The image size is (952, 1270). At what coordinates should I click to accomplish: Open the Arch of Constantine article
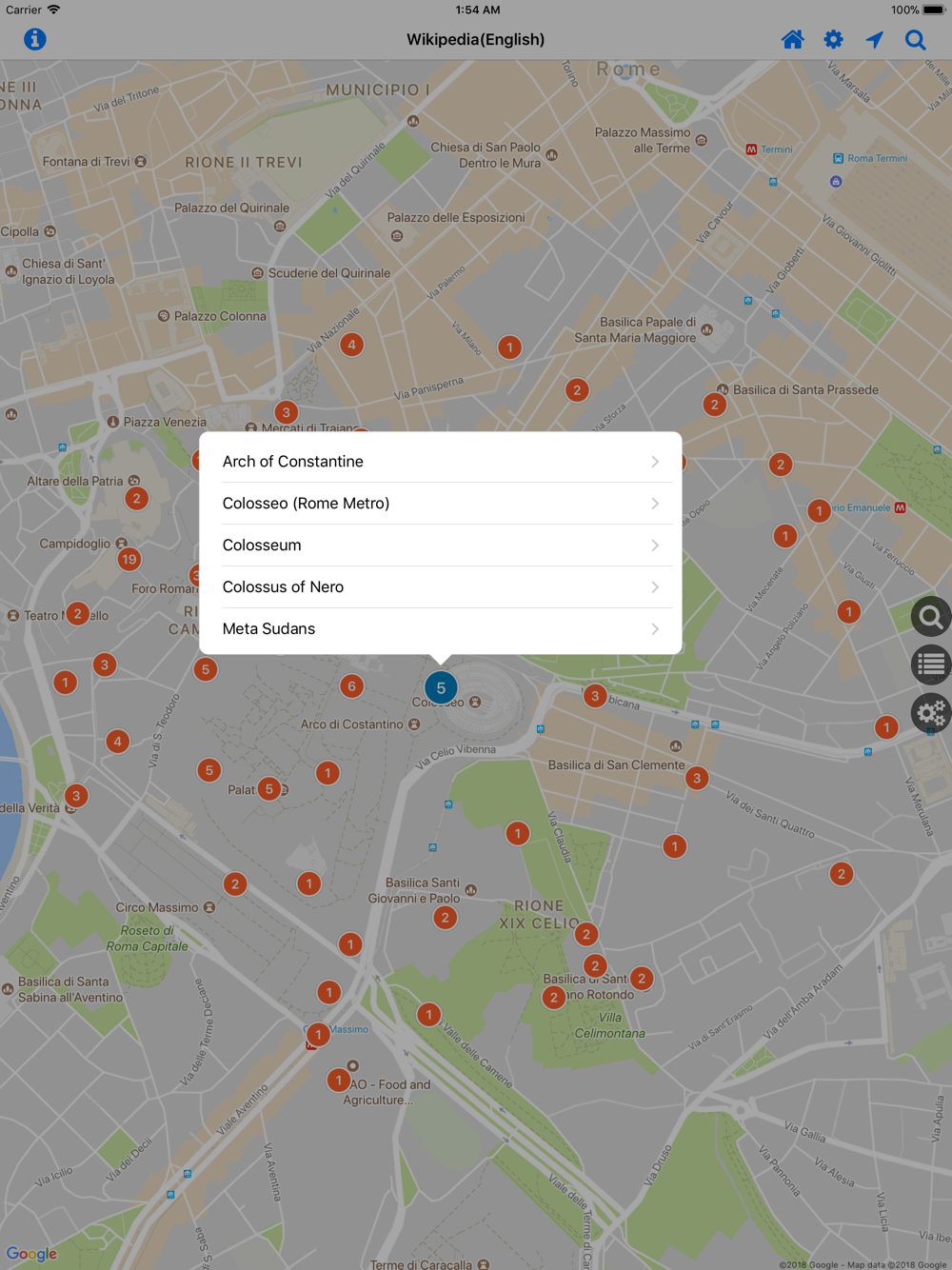pos(441,462)
